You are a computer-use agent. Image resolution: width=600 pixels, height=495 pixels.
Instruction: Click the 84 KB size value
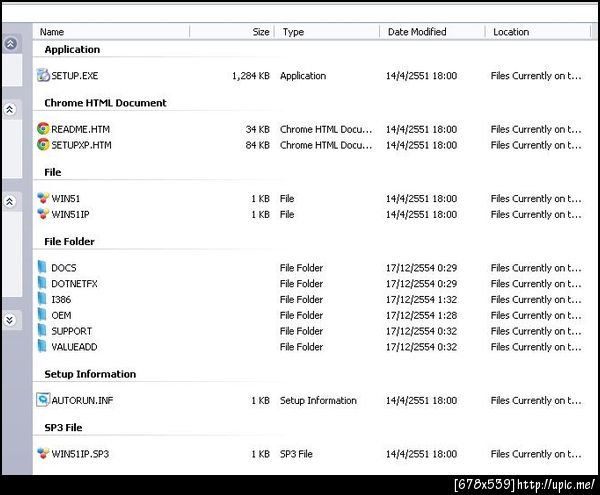pyautogui.click(x=258, y=145)
